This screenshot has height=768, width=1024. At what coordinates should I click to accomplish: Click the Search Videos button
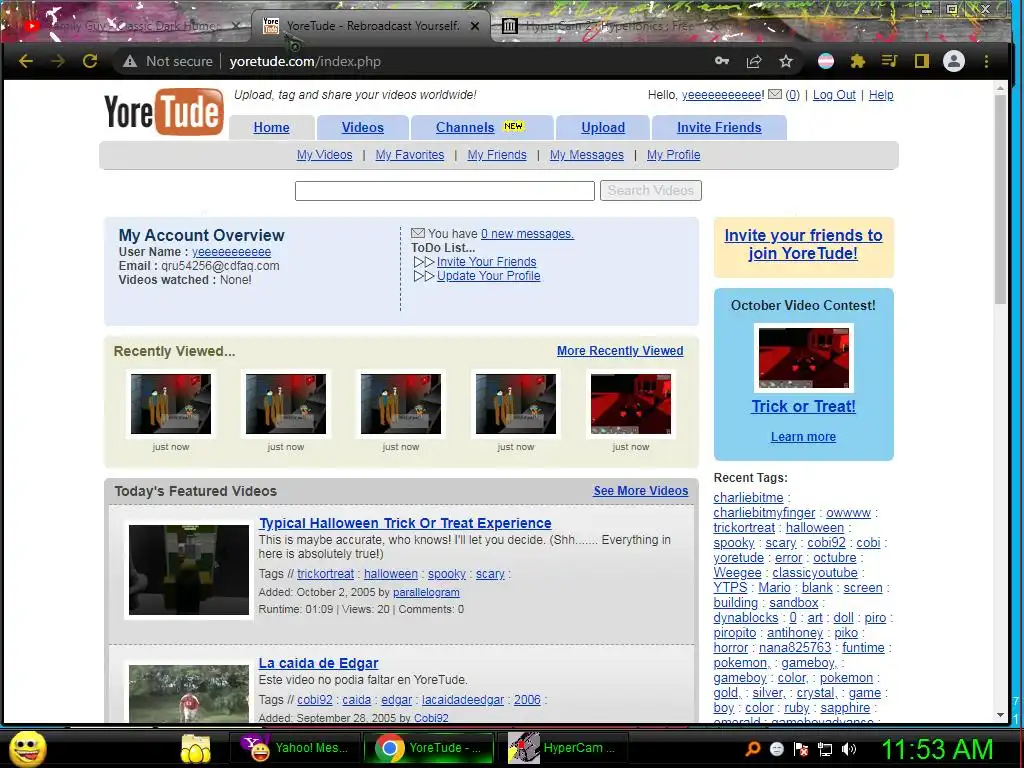click(x=650, y=191)
